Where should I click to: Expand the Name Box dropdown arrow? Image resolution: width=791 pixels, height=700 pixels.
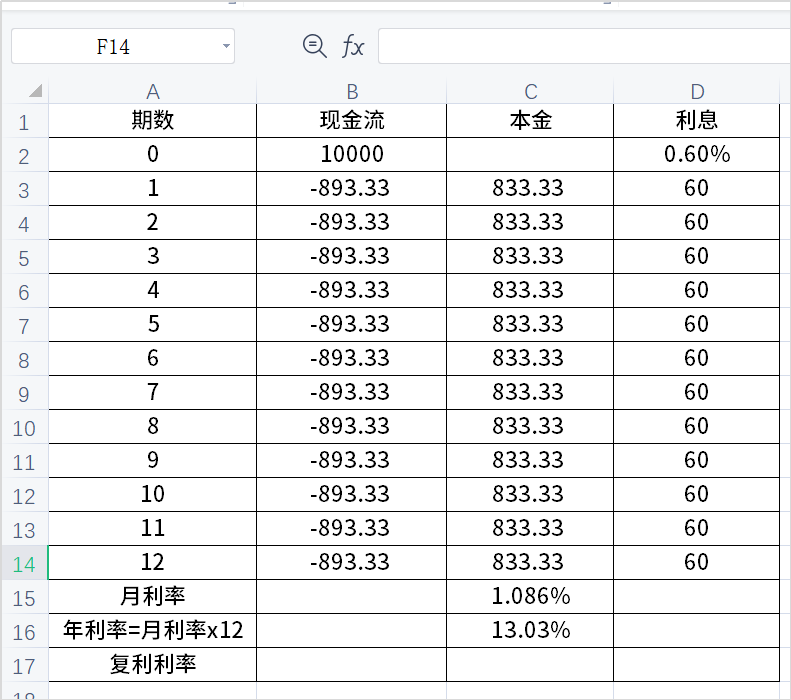pyautogui.click(x=226, y=46)
